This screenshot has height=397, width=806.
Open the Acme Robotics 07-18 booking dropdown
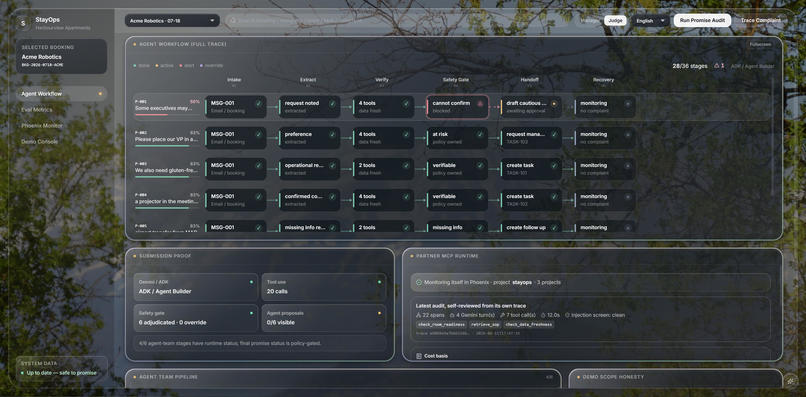click(172, 21)
